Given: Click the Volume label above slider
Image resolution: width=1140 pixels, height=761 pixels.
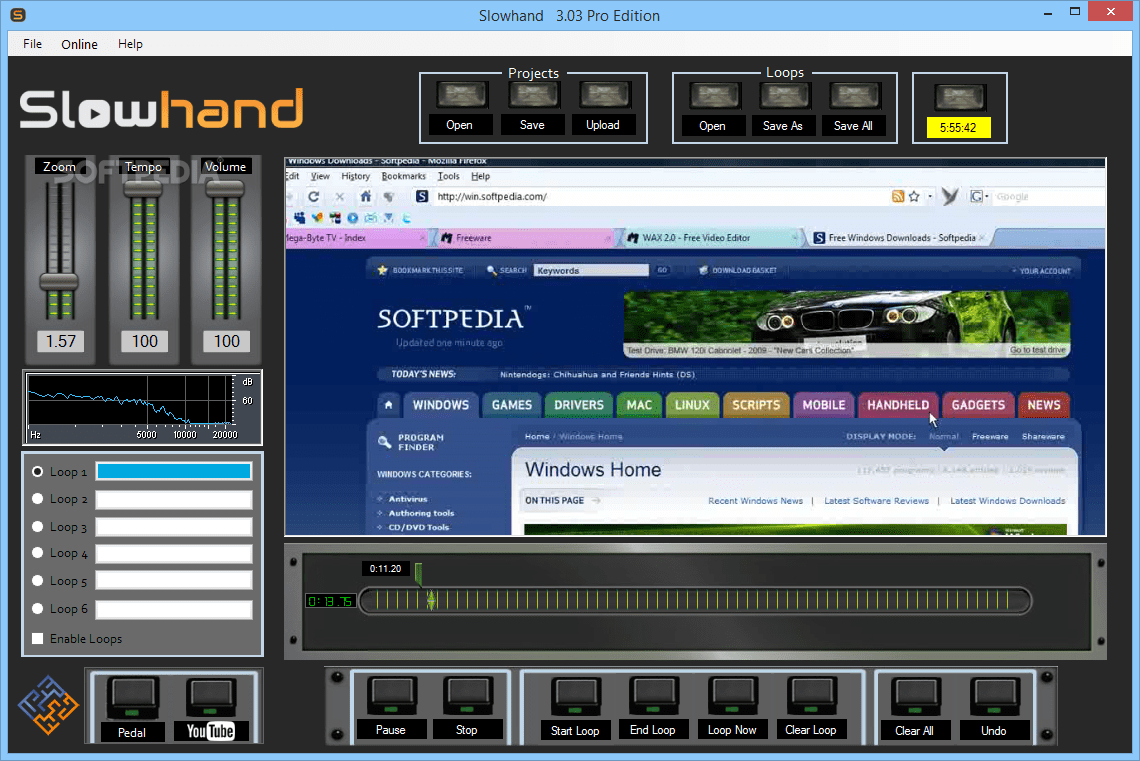Looking at the screenshot, I should coord(225,166).
